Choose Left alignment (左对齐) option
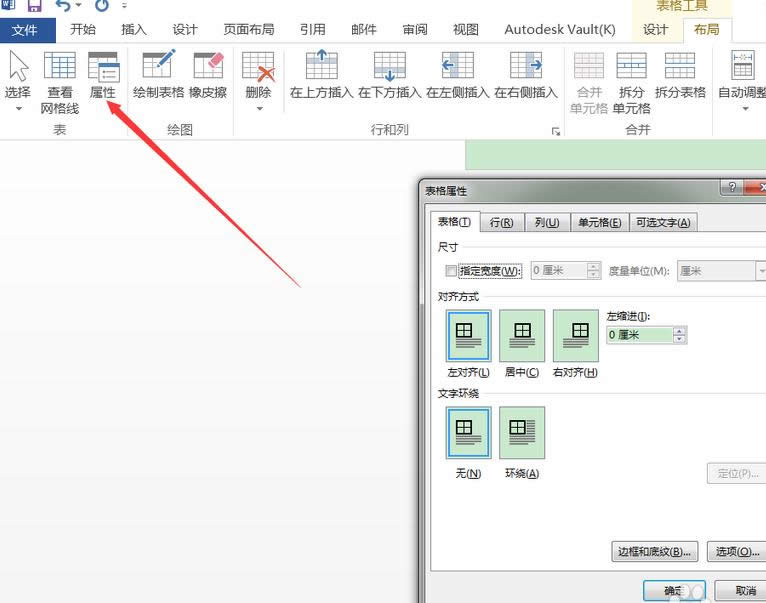 [468, 335]
